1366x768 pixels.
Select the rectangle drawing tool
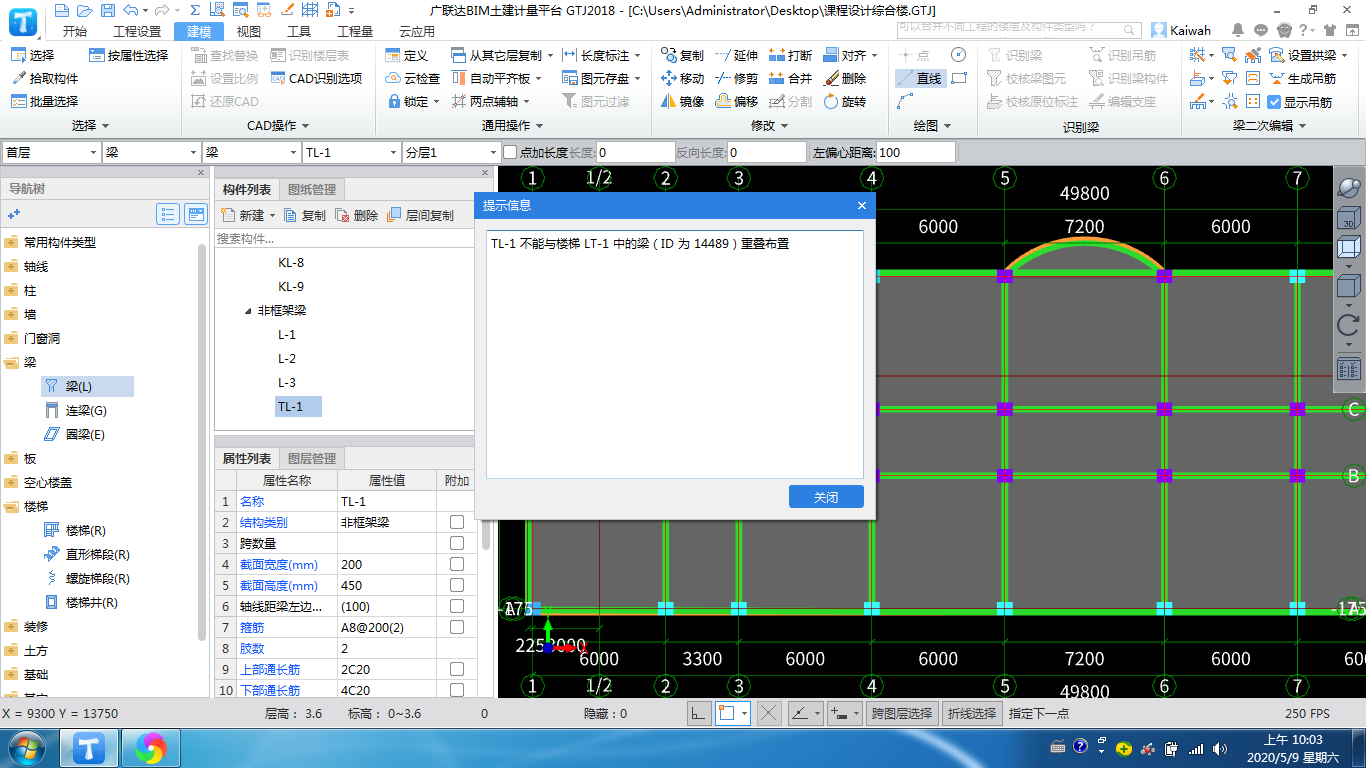click(959, 78)
